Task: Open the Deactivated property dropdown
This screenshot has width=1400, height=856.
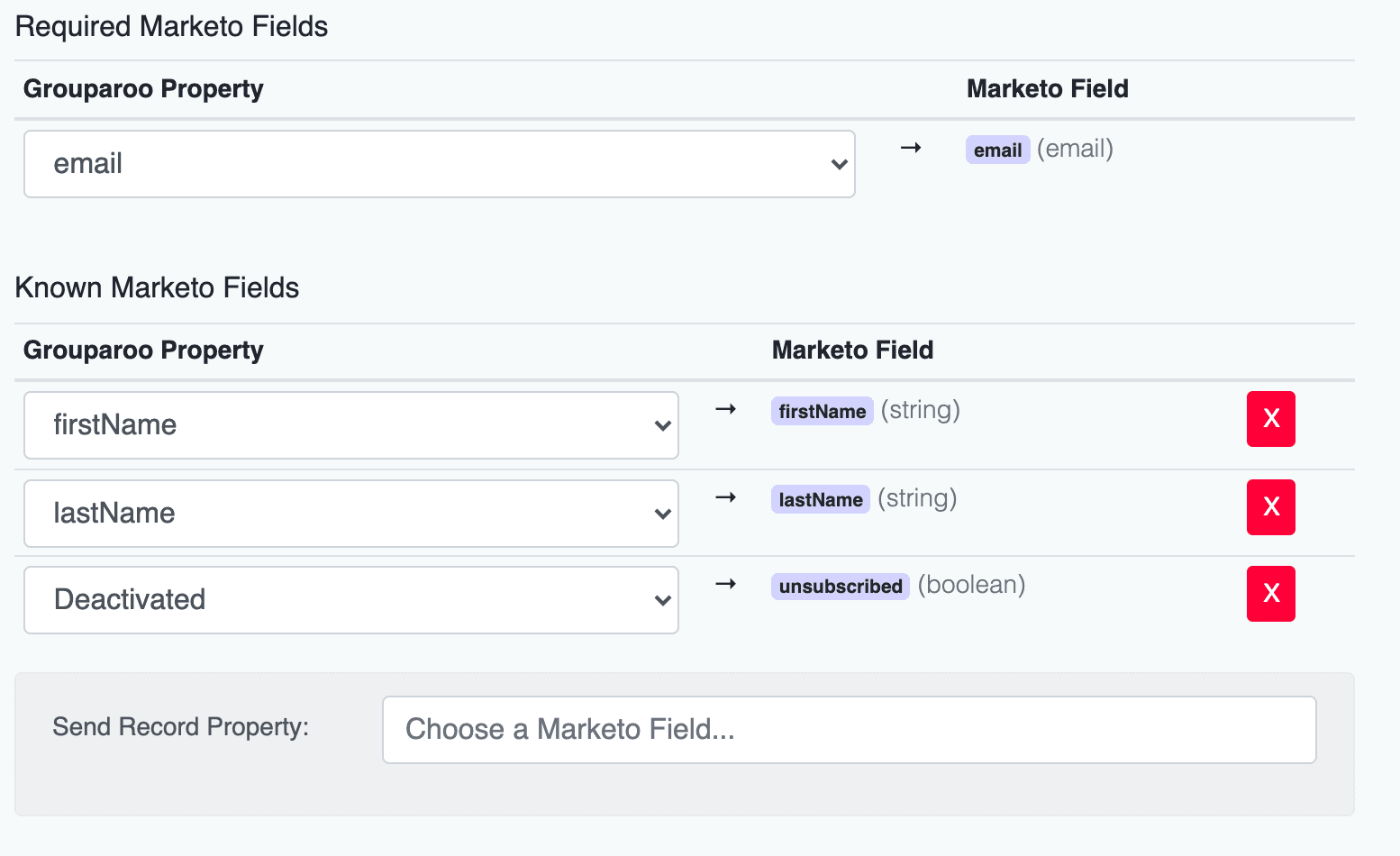Action: [351, 600]
